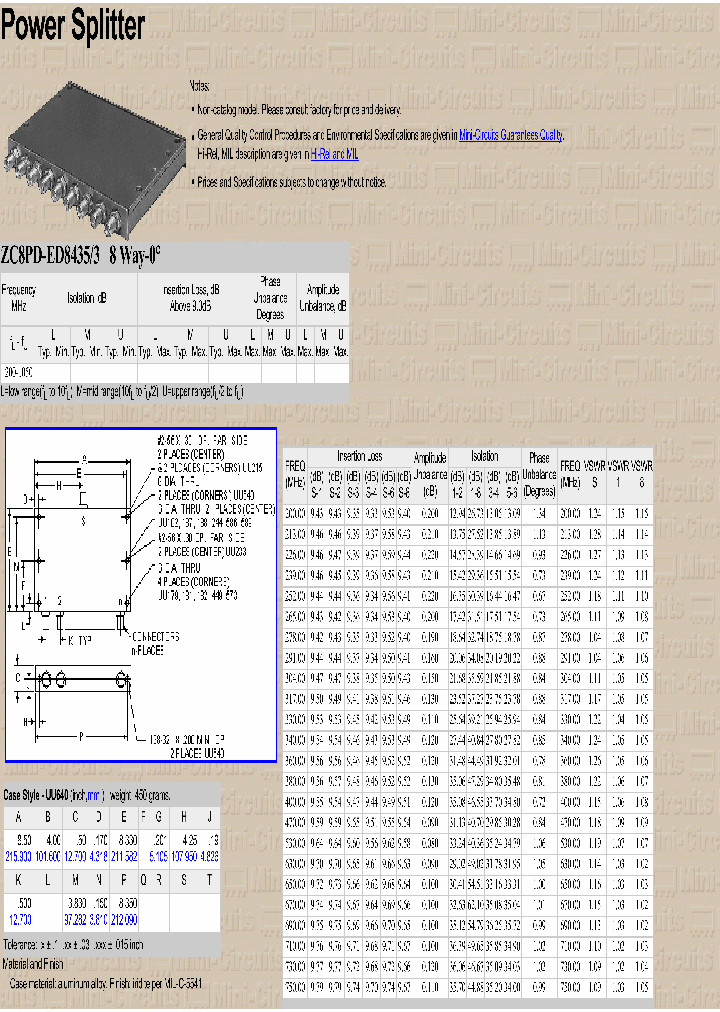Click the L/M/U range legend footnote

122,392
